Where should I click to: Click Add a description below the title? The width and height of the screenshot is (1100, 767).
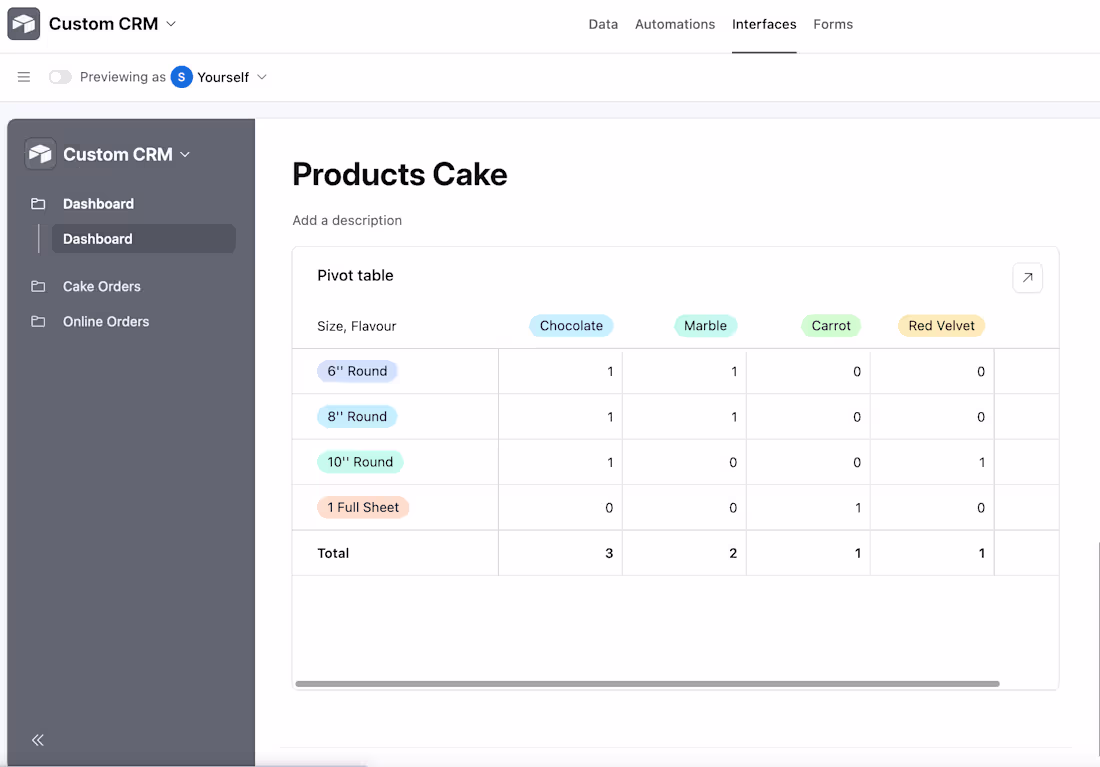[347, 220]
